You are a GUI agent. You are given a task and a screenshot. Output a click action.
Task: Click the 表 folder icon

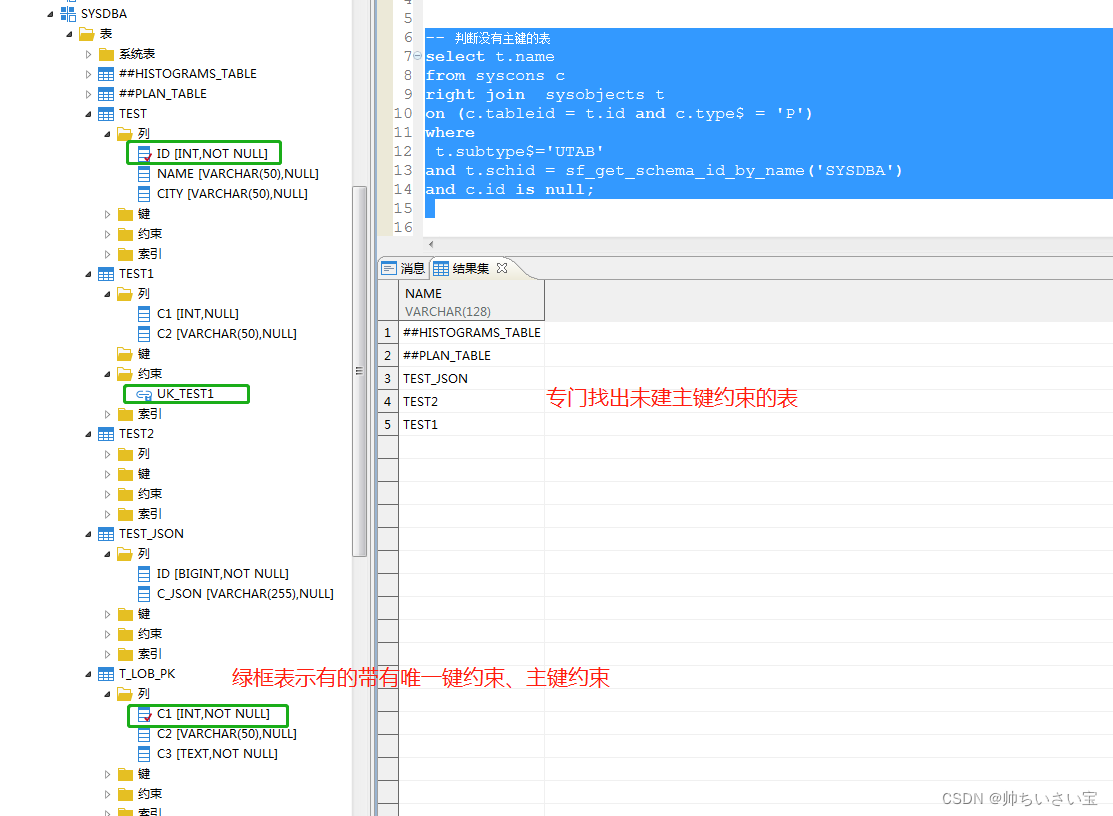(x=87, y=33)
